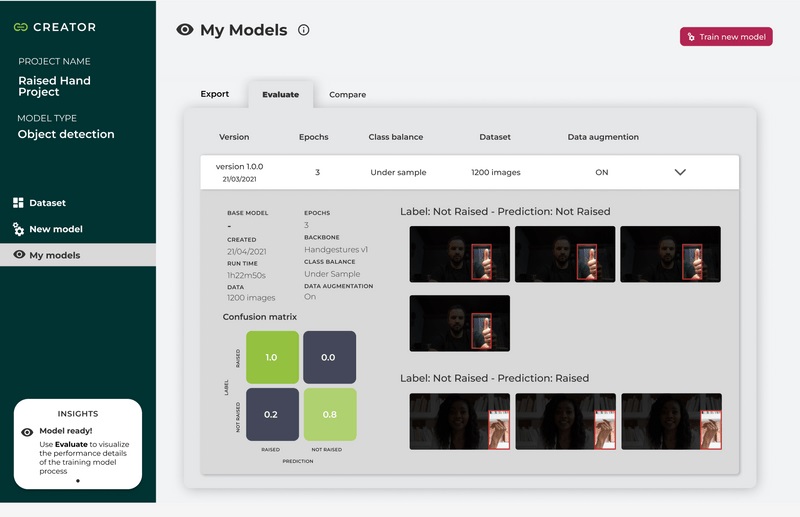The width and height of the screenshot is (800, 517).
Task: Click the gear icon on Train new model
Action: [x=691, y=37]
